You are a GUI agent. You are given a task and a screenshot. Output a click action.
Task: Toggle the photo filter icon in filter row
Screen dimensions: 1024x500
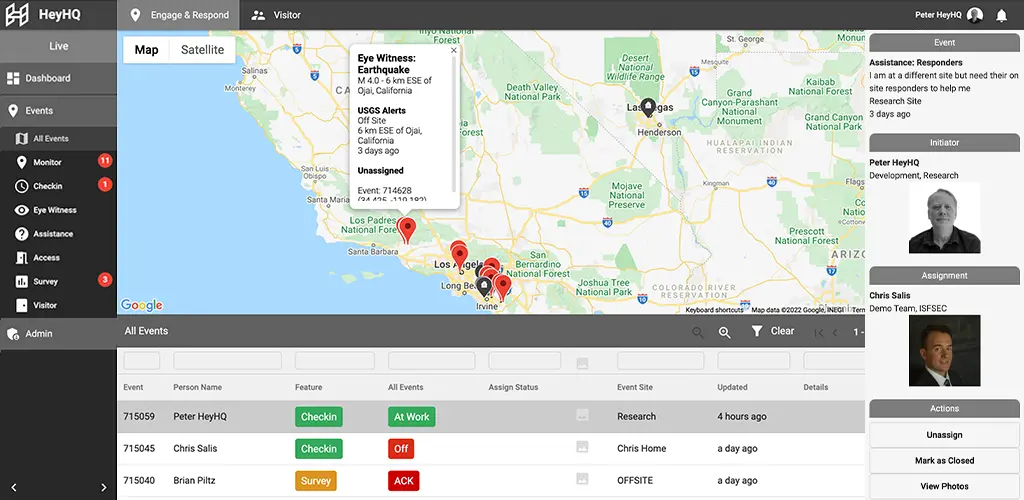point(583,363)
